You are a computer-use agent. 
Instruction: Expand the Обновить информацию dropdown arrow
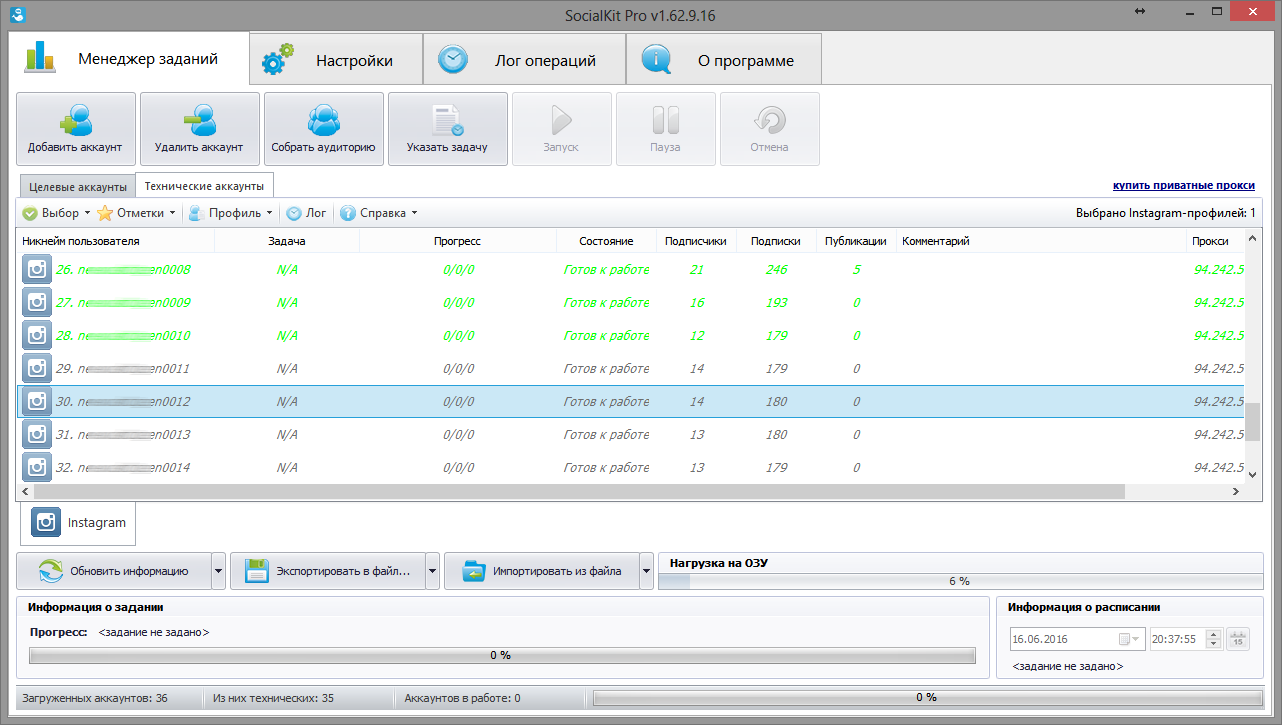click(219, 571)
